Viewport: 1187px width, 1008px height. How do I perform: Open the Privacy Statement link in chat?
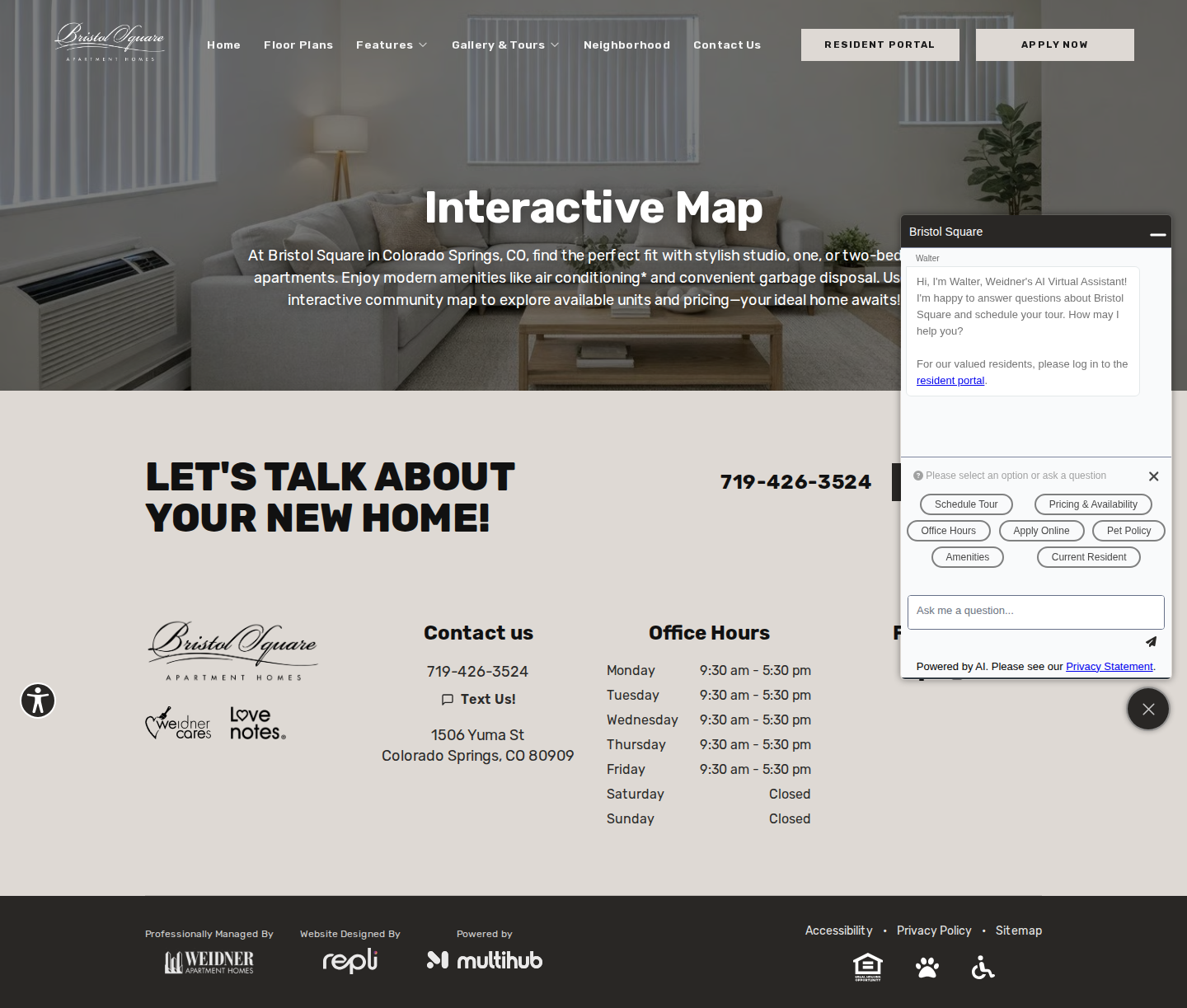click(x=1110, y=666)
